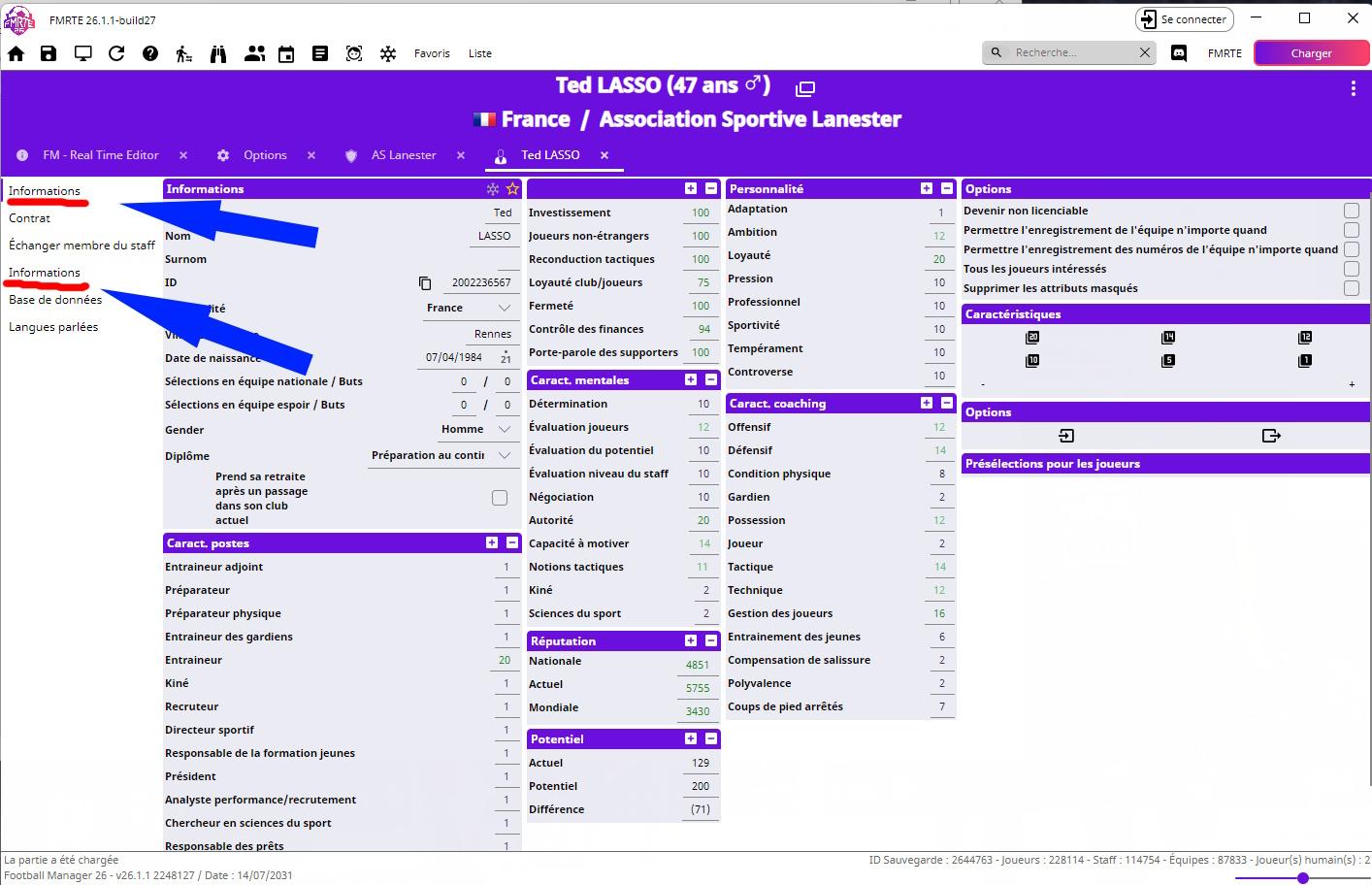Open the calendar icon in toolbar

click(286, 53)
